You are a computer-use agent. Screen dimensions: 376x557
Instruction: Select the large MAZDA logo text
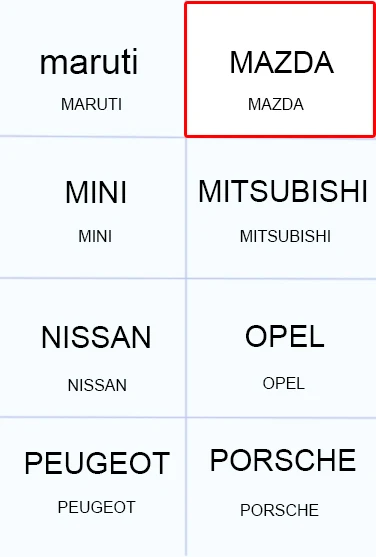click(281, 63)
